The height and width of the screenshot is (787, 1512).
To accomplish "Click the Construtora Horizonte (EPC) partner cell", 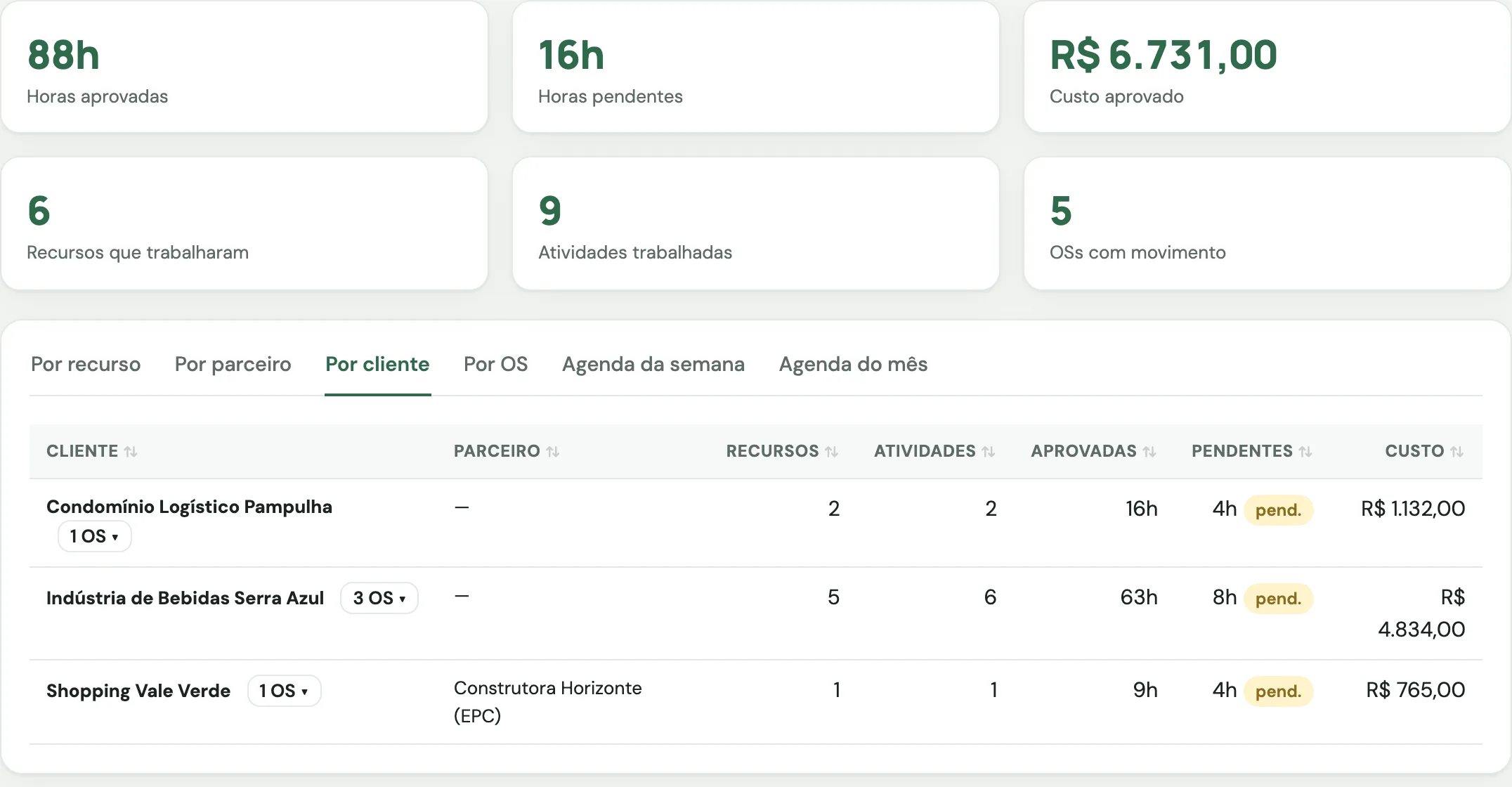I will [547, 701].
